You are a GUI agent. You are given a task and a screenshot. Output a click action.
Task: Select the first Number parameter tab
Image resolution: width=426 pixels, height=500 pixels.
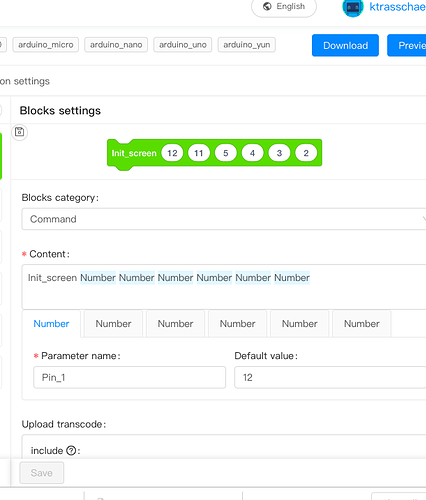[x=51, y=324]
